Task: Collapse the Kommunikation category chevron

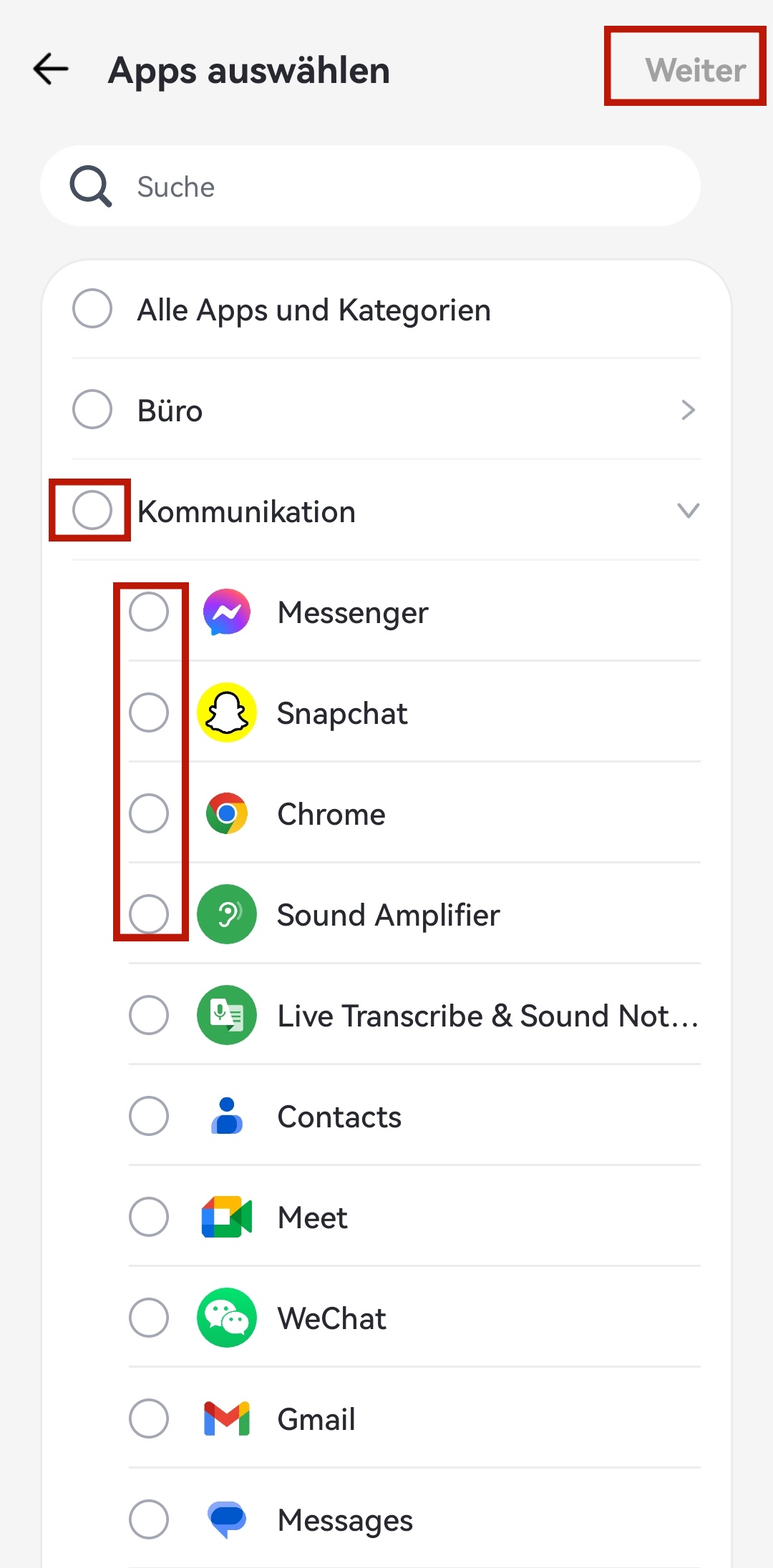Action: [688, 511]
